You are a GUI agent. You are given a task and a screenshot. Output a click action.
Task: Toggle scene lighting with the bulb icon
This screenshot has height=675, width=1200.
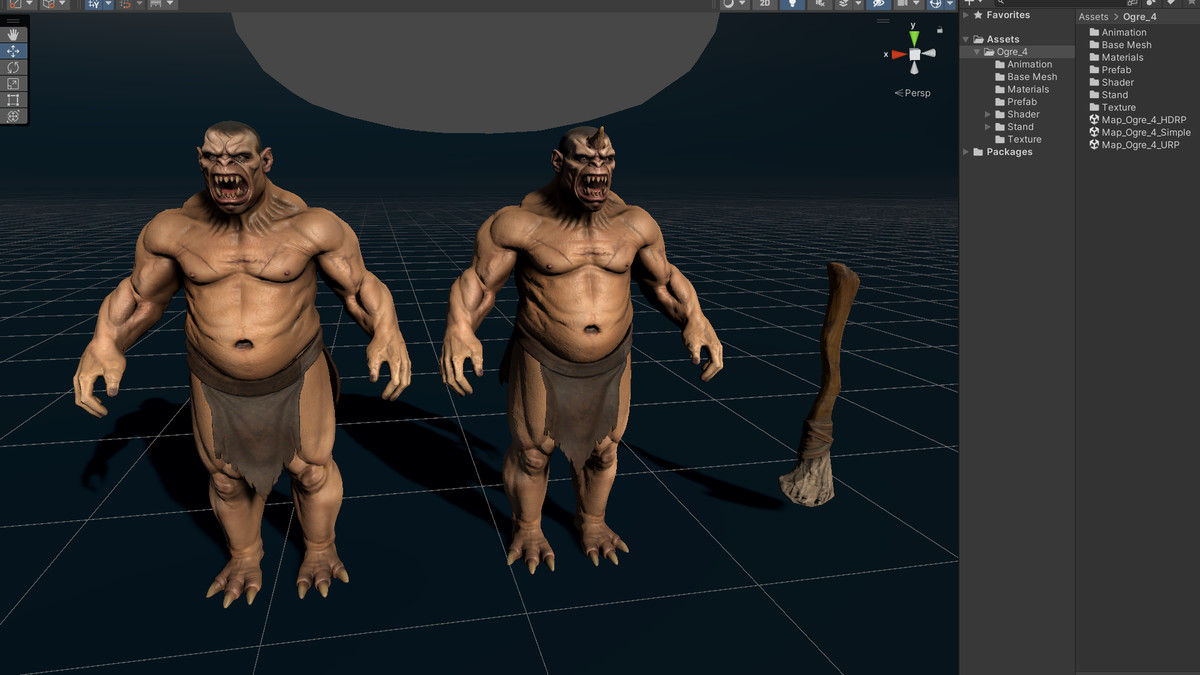[x=790, y=4]
